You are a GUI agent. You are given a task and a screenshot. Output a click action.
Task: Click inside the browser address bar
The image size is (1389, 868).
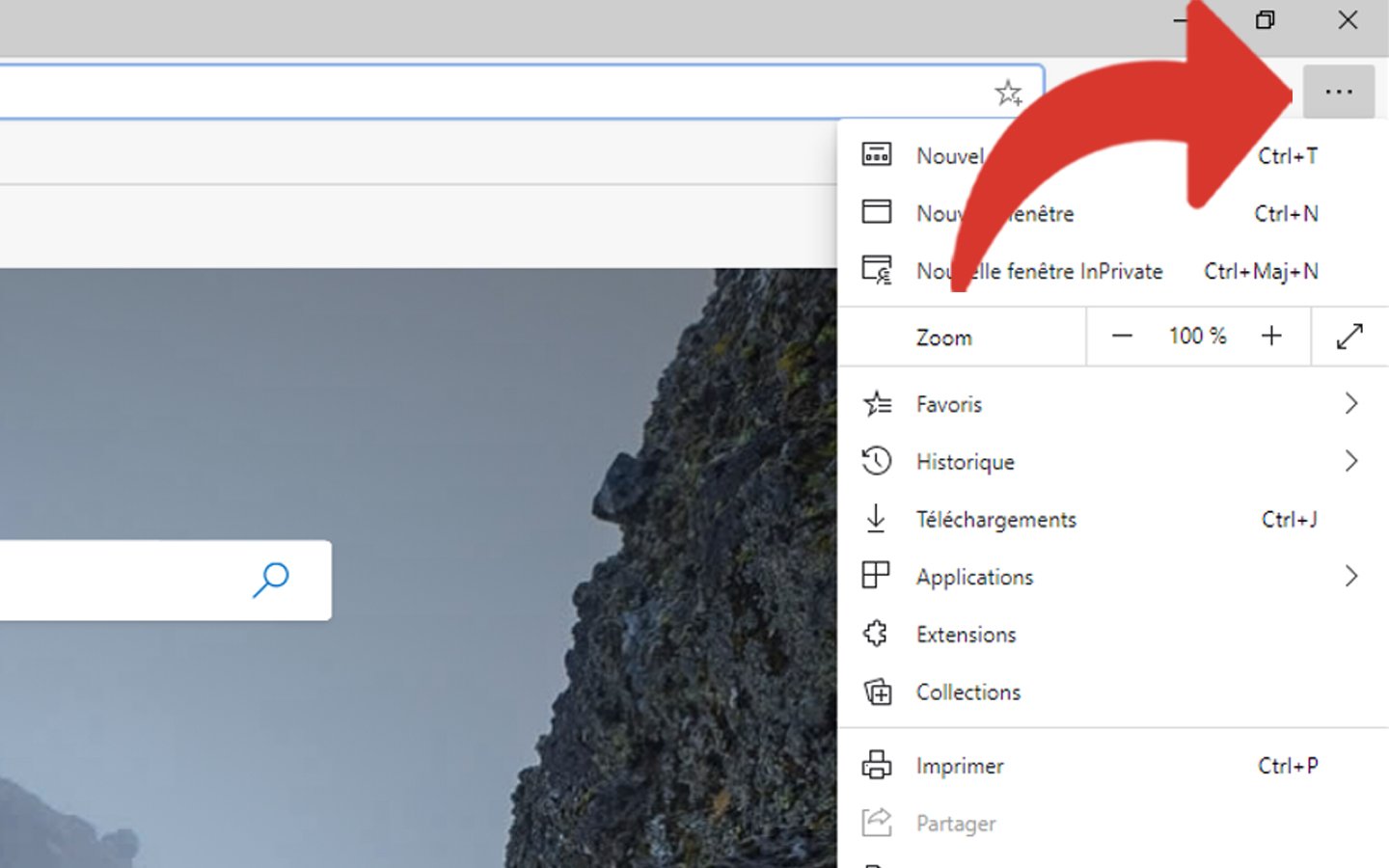[x=482, y=93]
